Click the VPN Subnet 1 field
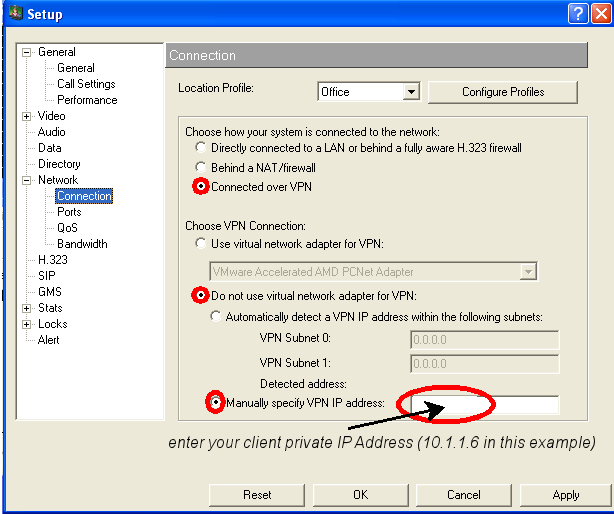The height and width of the screenshot is (514, 614). 485,364
